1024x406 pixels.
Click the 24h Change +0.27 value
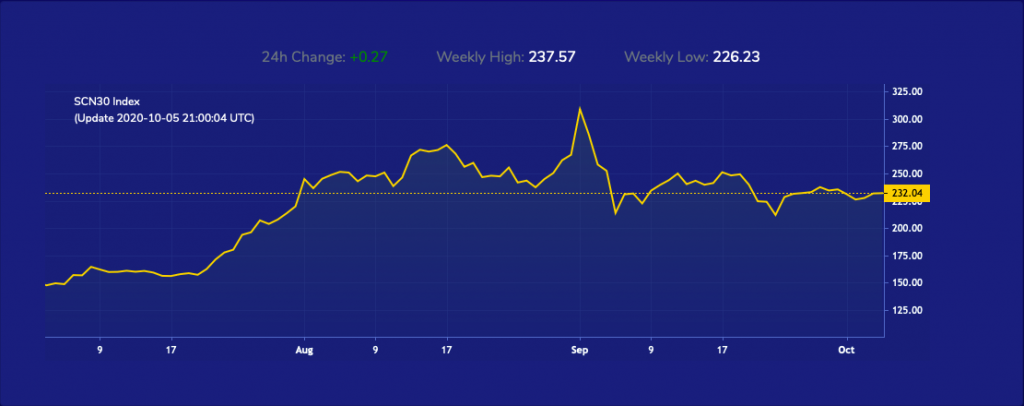368,57
